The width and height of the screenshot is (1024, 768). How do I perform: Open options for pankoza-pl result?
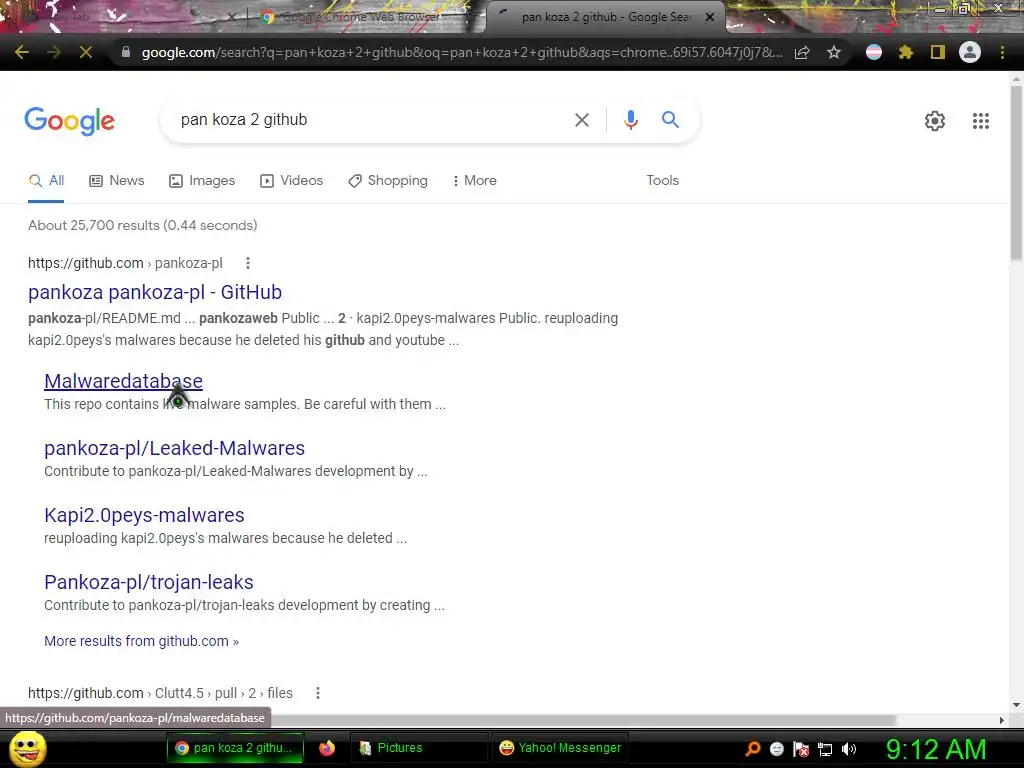coord(248,263)
